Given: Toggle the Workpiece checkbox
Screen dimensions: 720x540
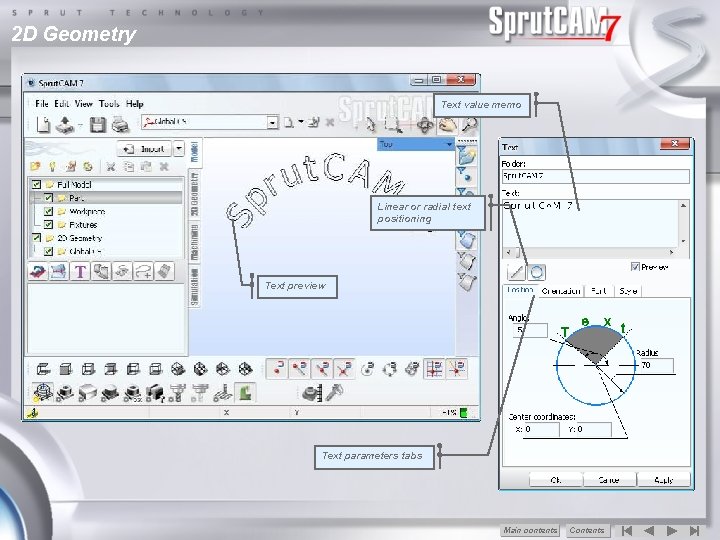Looking at the screenshot, I should click(x=48, y=211).
